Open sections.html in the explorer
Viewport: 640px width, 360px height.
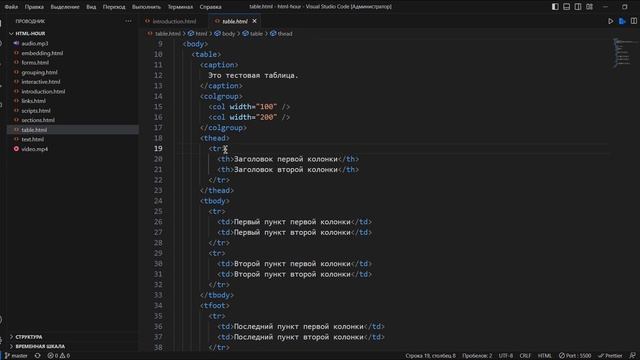pos(38,120)
